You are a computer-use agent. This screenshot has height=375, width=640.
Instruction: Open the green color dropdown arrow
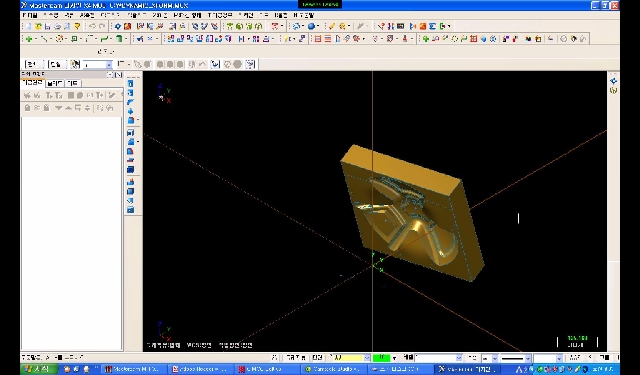tap(394, 358)
